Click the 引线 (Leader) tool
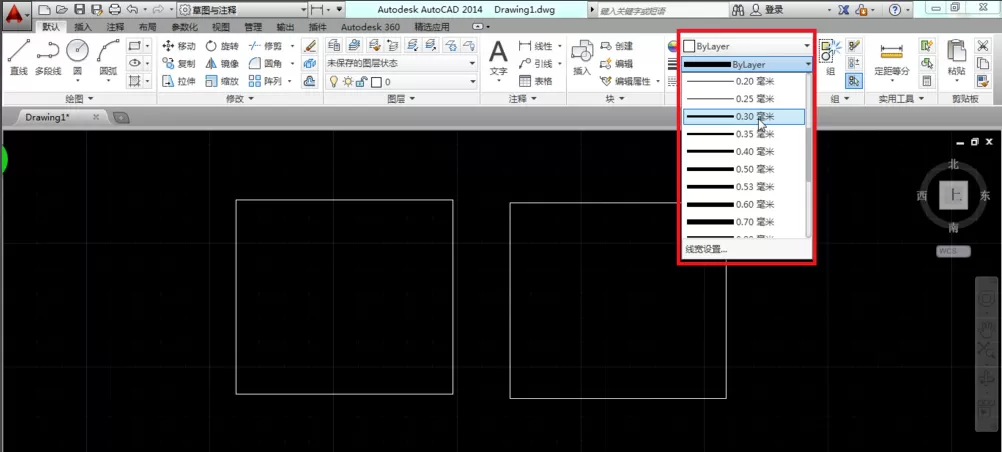This screenshot has width=1002, height=452. (x=536, y=63)
